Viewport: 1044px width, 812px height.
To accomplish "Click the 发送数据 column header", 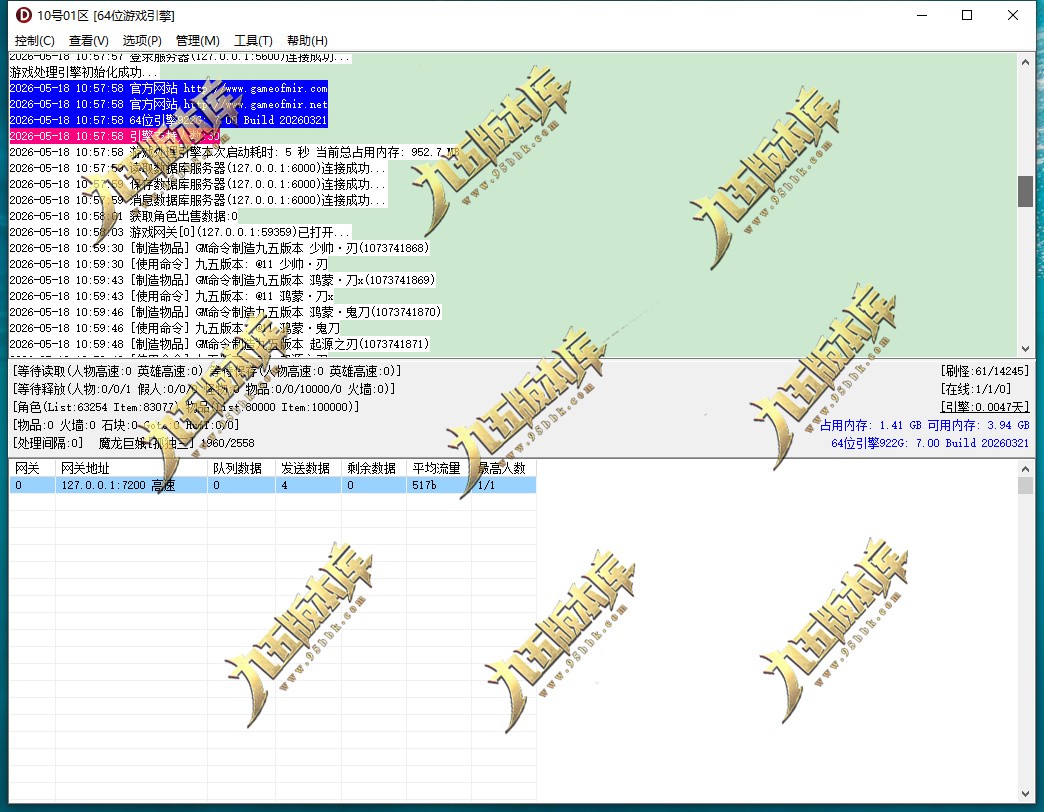I will tap(308, 469).
